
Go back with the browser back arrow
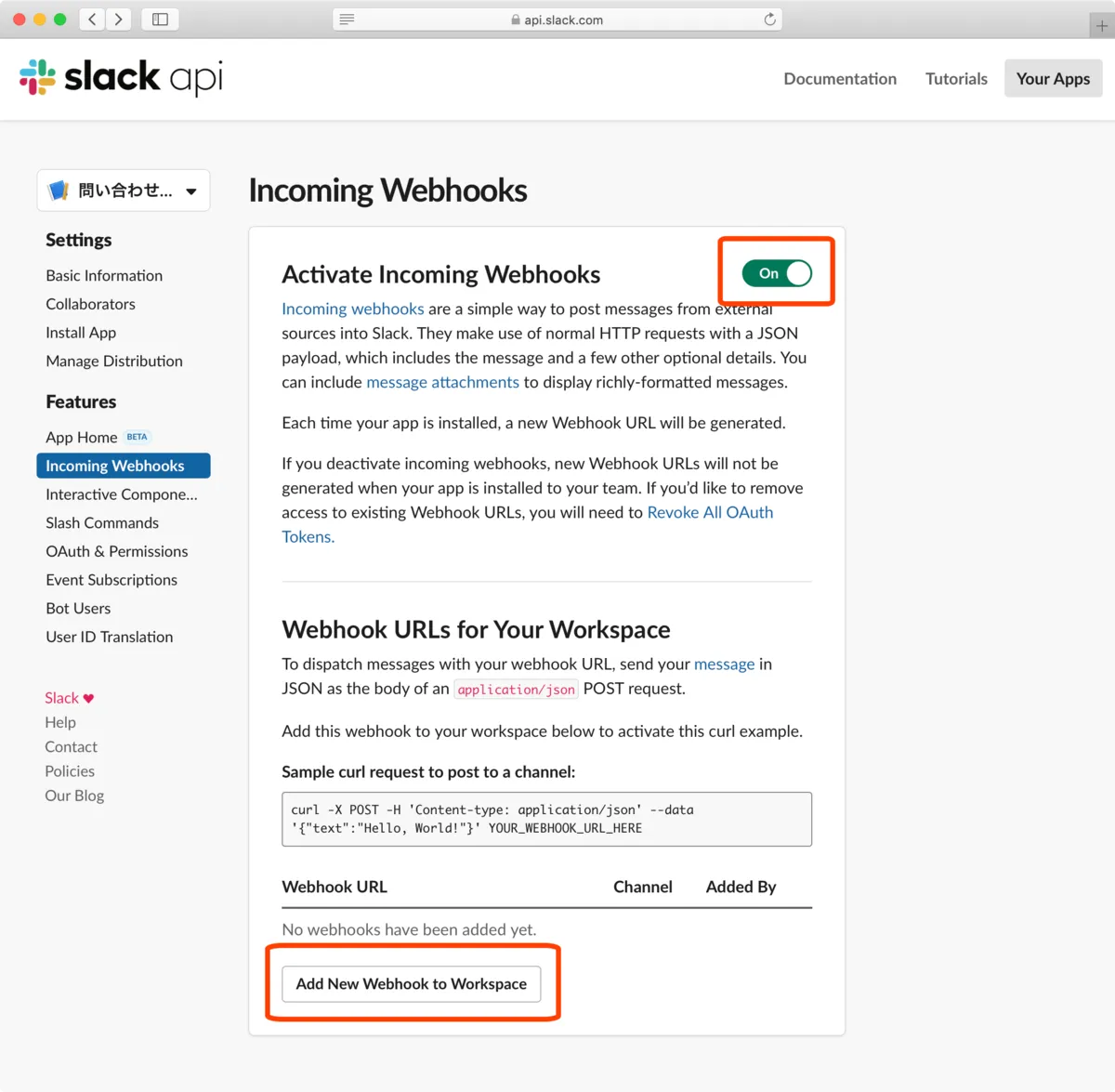point(92,20)
